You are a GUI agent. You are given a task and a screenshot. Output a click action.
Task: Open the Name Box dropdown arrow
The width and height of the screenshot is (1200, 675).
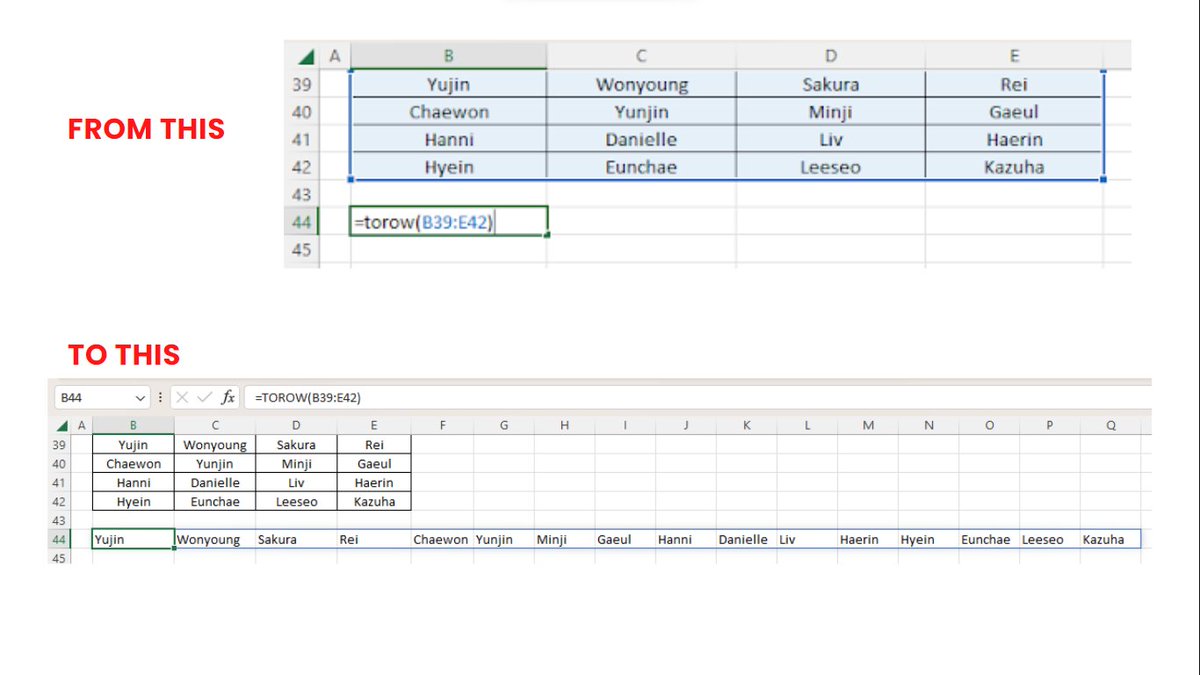click(x=138, y=397)
